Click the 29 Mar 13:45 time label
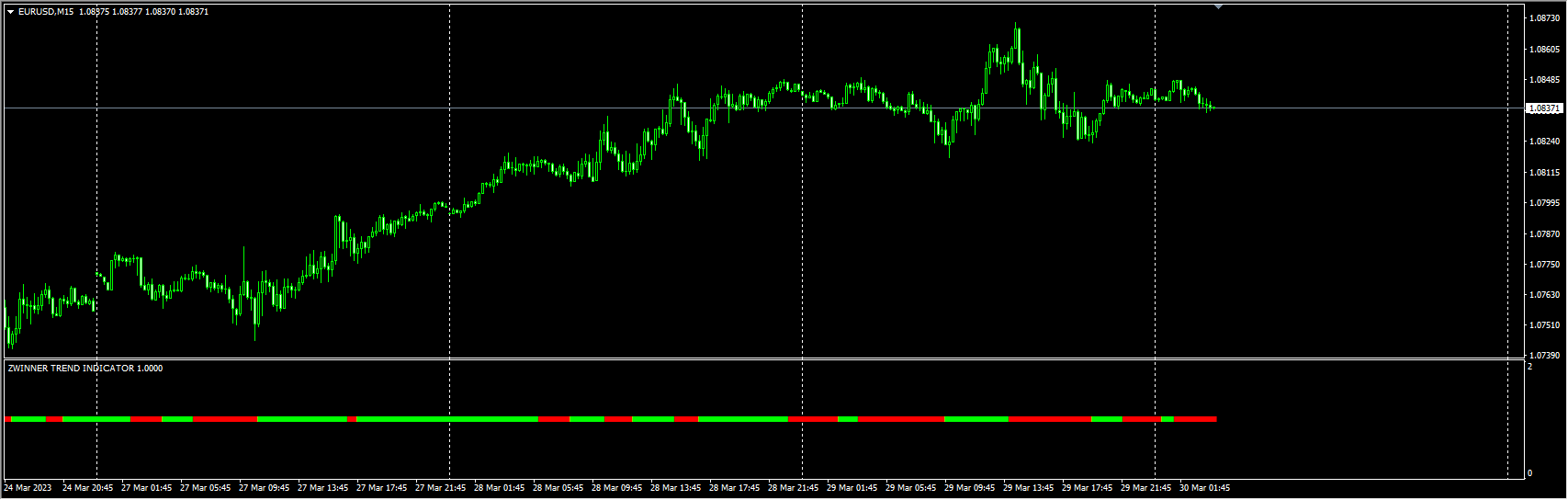This screenshot has width=1568, height=500. click(1029, 488)
